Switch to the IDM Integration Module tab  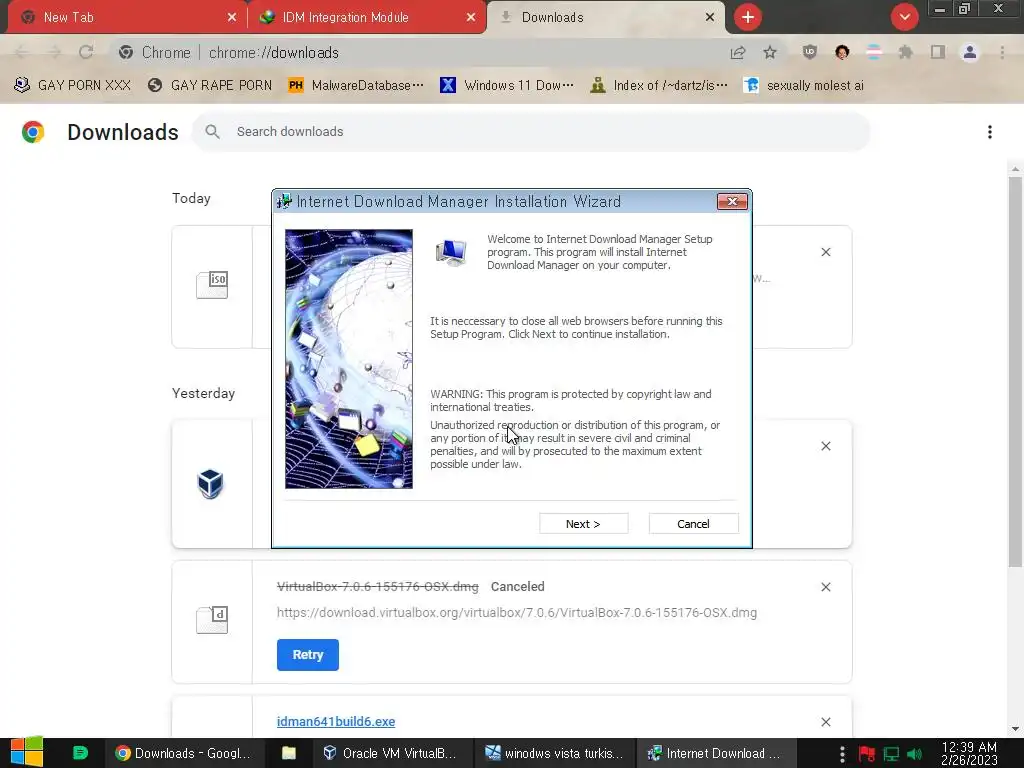click(x=366, y=18)
